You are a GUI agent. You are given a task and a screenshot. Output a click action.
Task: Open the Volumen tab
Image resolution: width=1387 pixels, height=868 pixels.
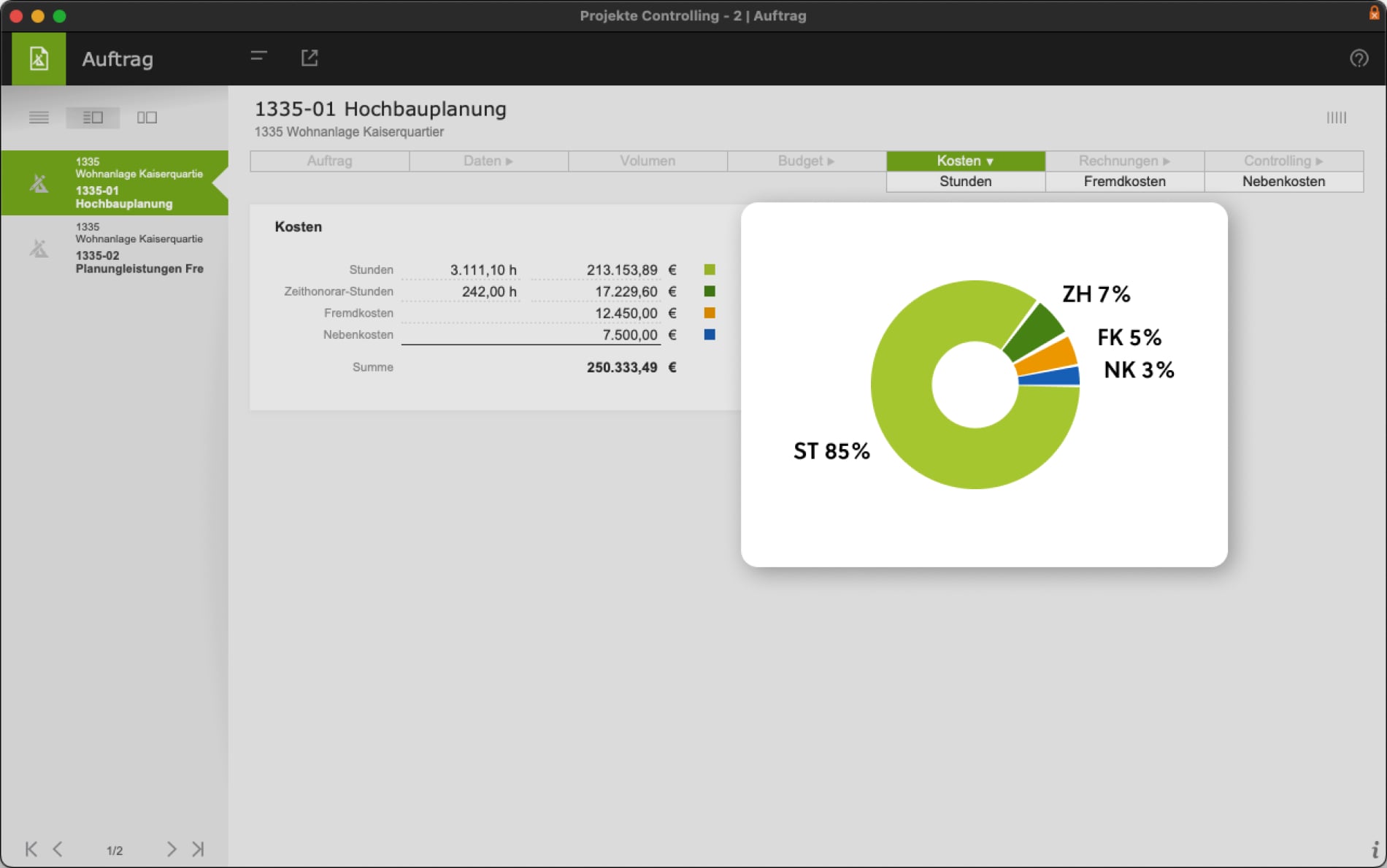click(x=648, y=161)
